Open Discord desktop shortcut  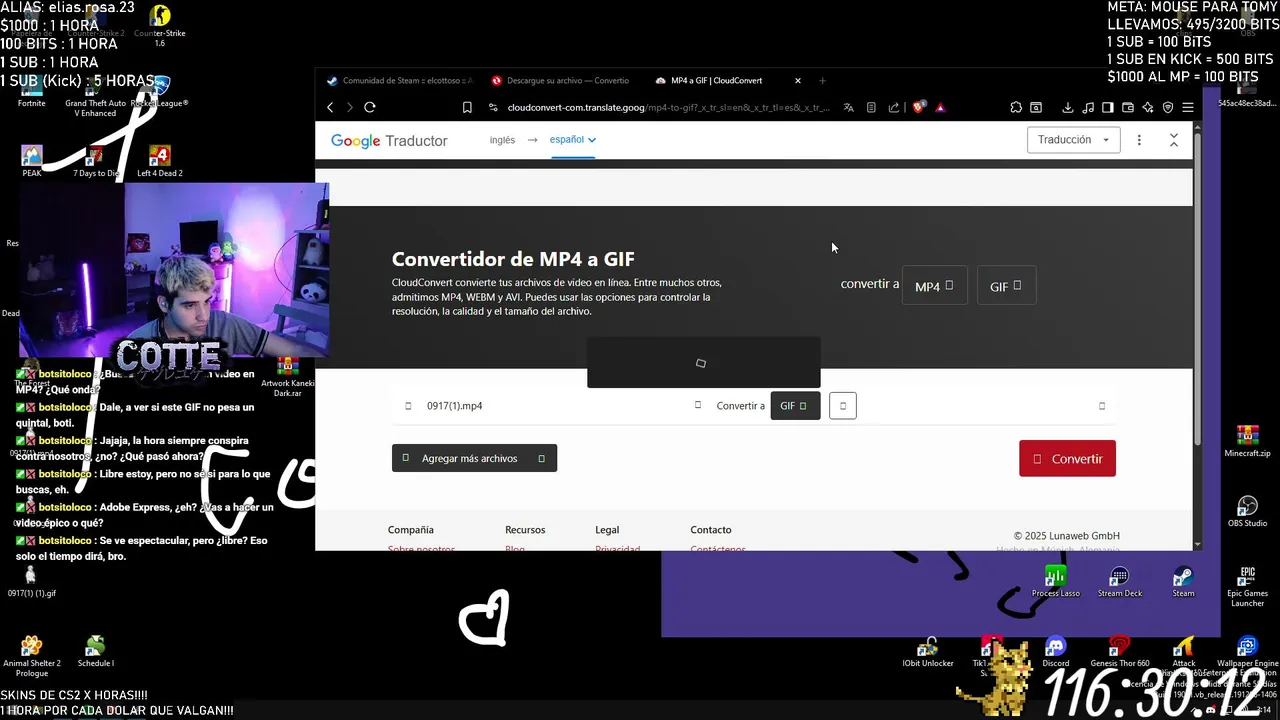[x=1056, y=652]
